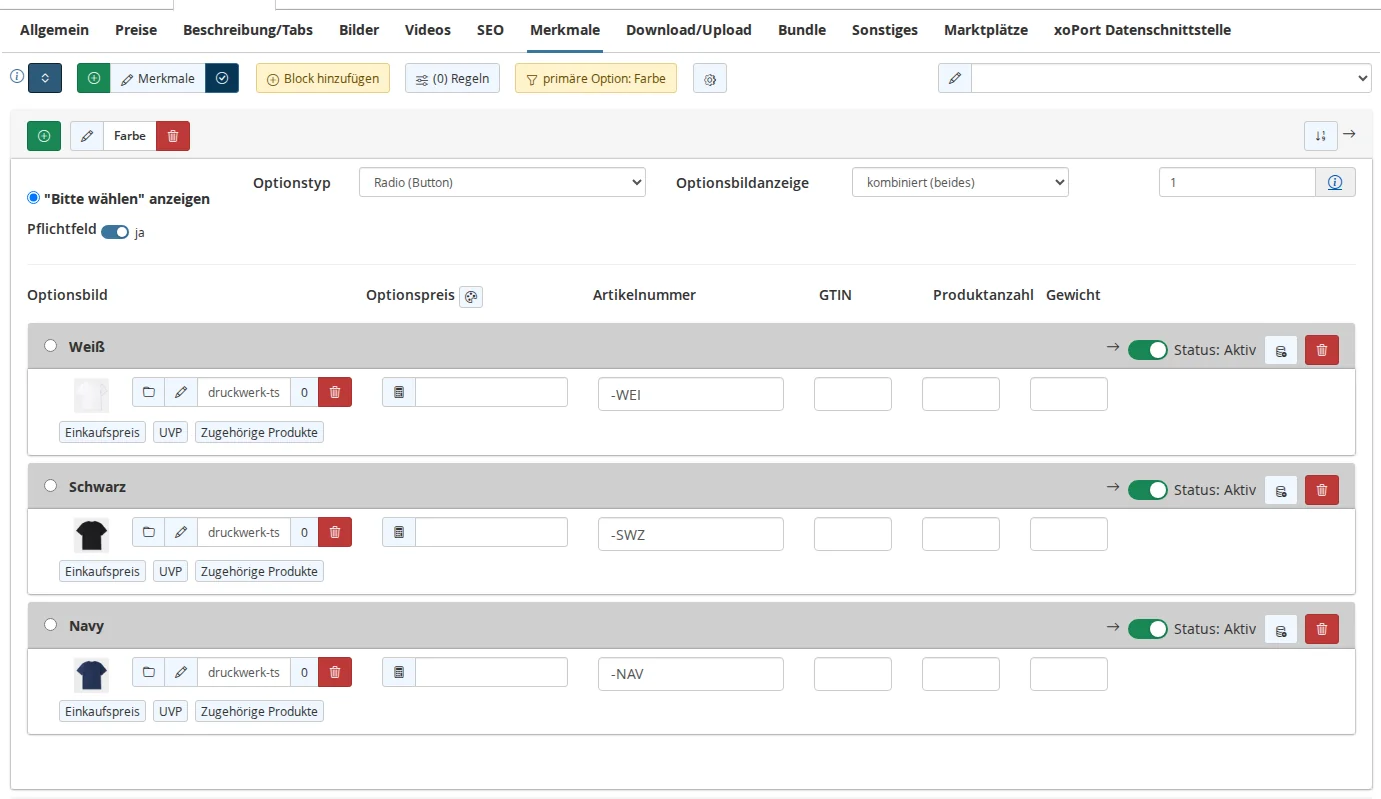Open the Optionstyp dropdown
Screen dimensions: 1381x799
point(502,182)
